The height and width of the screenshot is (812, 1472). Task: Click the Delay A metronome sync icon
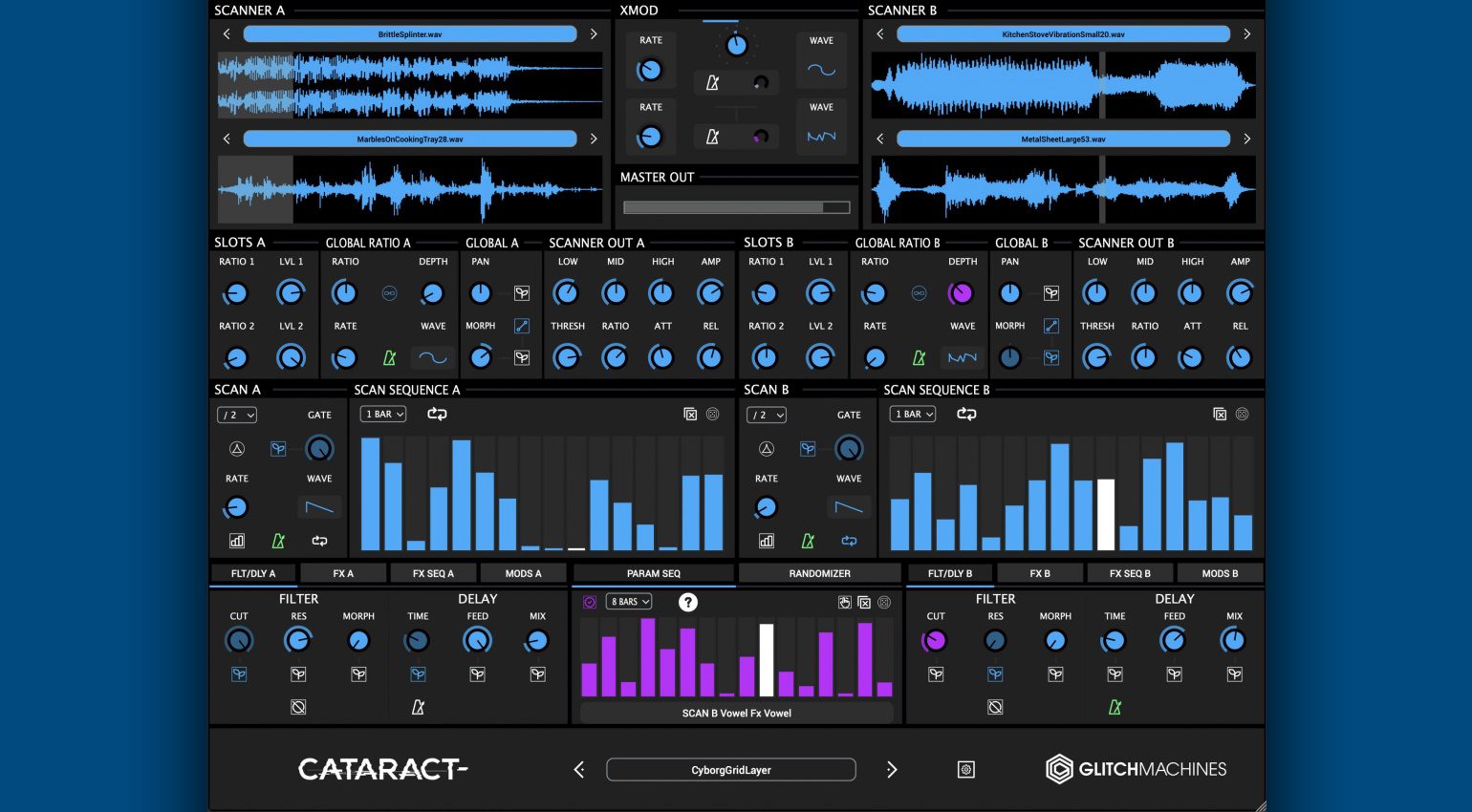pos(418,707)
